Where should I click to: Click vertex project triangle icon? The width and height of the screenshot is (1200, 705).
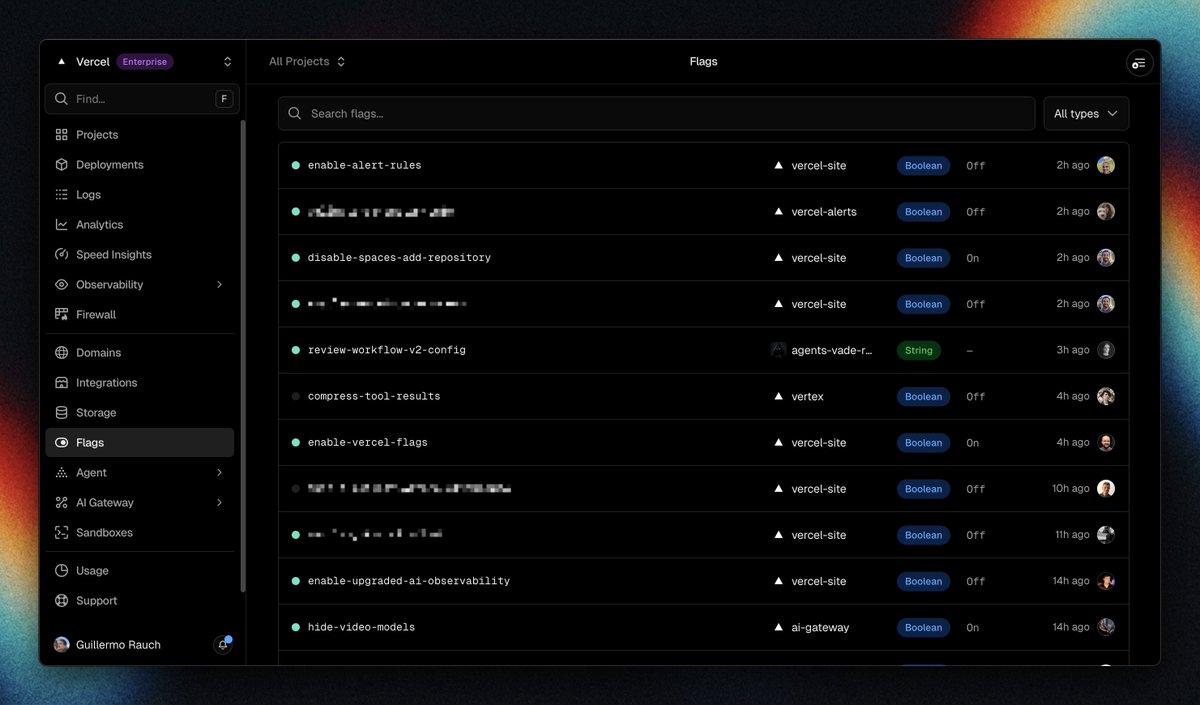[779, 397]
